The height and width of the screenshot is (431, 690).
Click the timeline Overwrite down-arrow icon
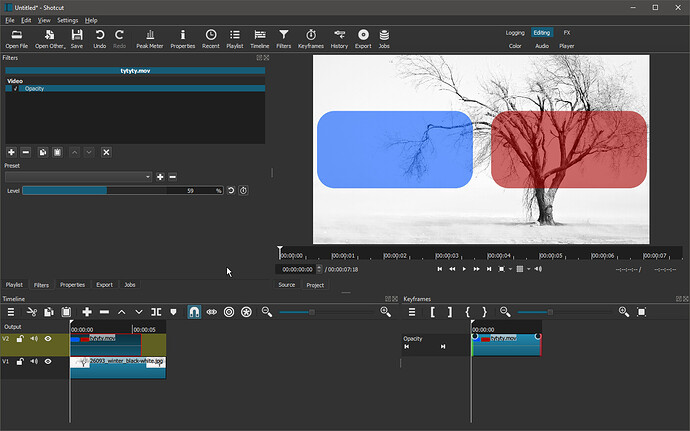(139, 312)
